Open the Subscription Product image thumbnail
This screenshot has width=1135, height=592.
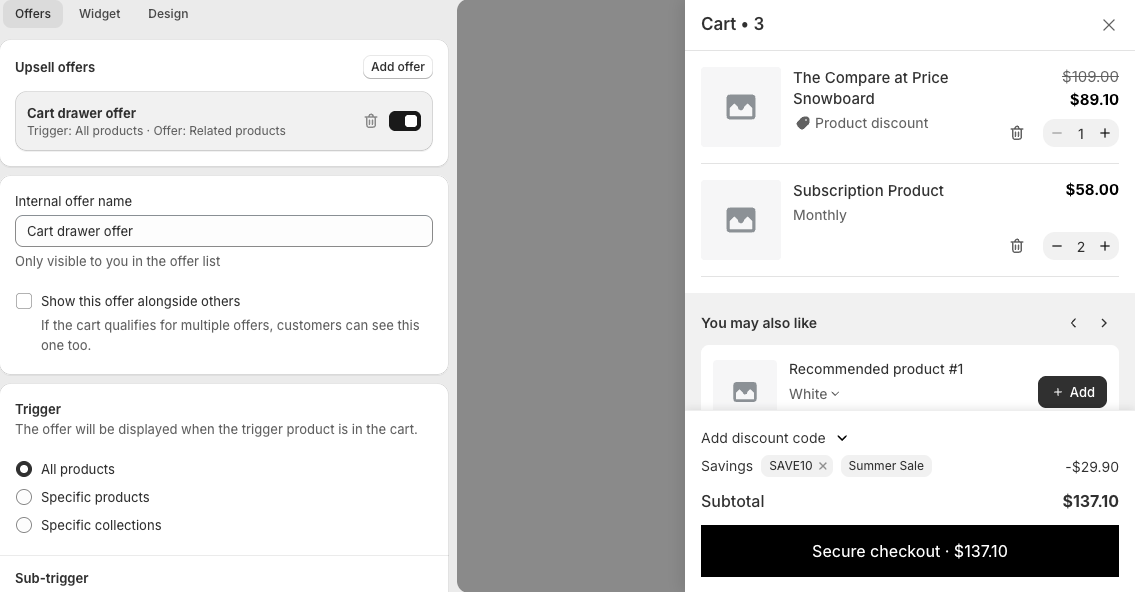point(741,220)
